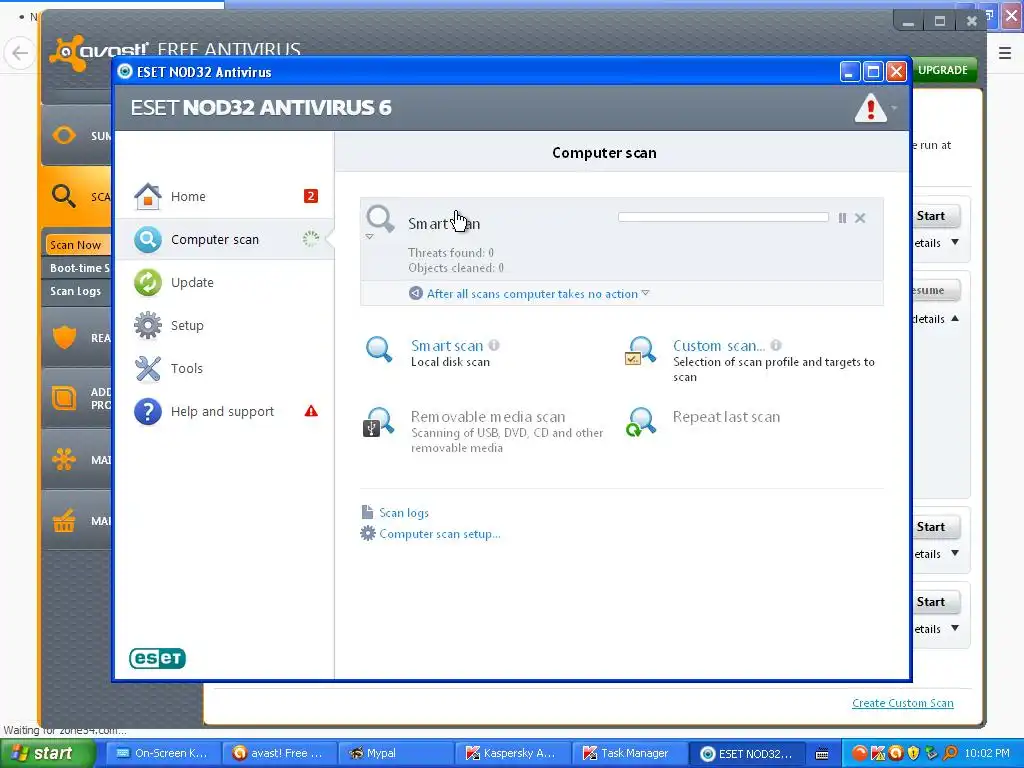Image resolution: width=1024 pixels, height=768 pixels.
Task: Open Help and support in ESET
Action: click(224, 411)
